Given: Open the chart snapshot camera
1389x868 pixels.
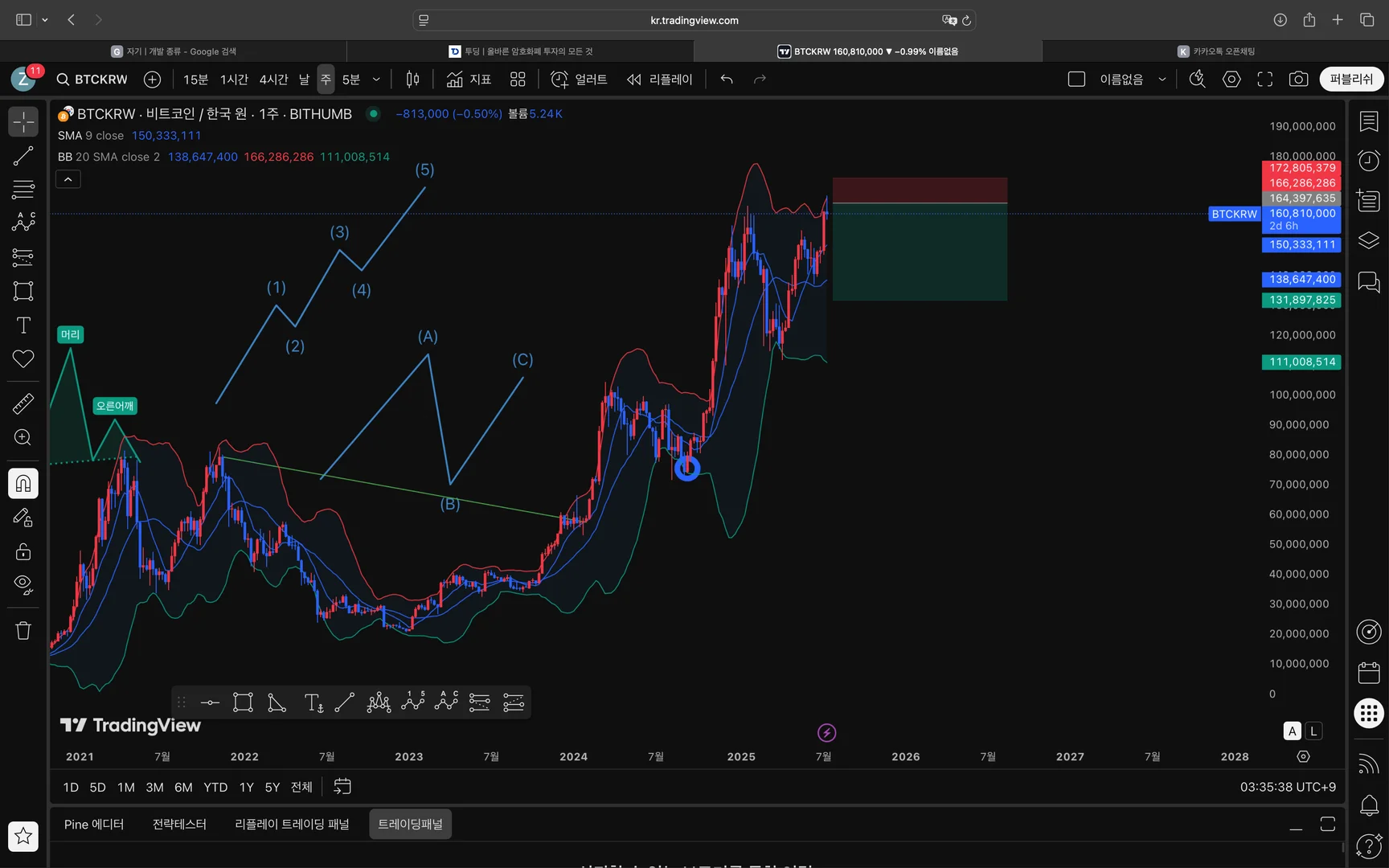Looking at the screenshot, I should click(1298, 79).
